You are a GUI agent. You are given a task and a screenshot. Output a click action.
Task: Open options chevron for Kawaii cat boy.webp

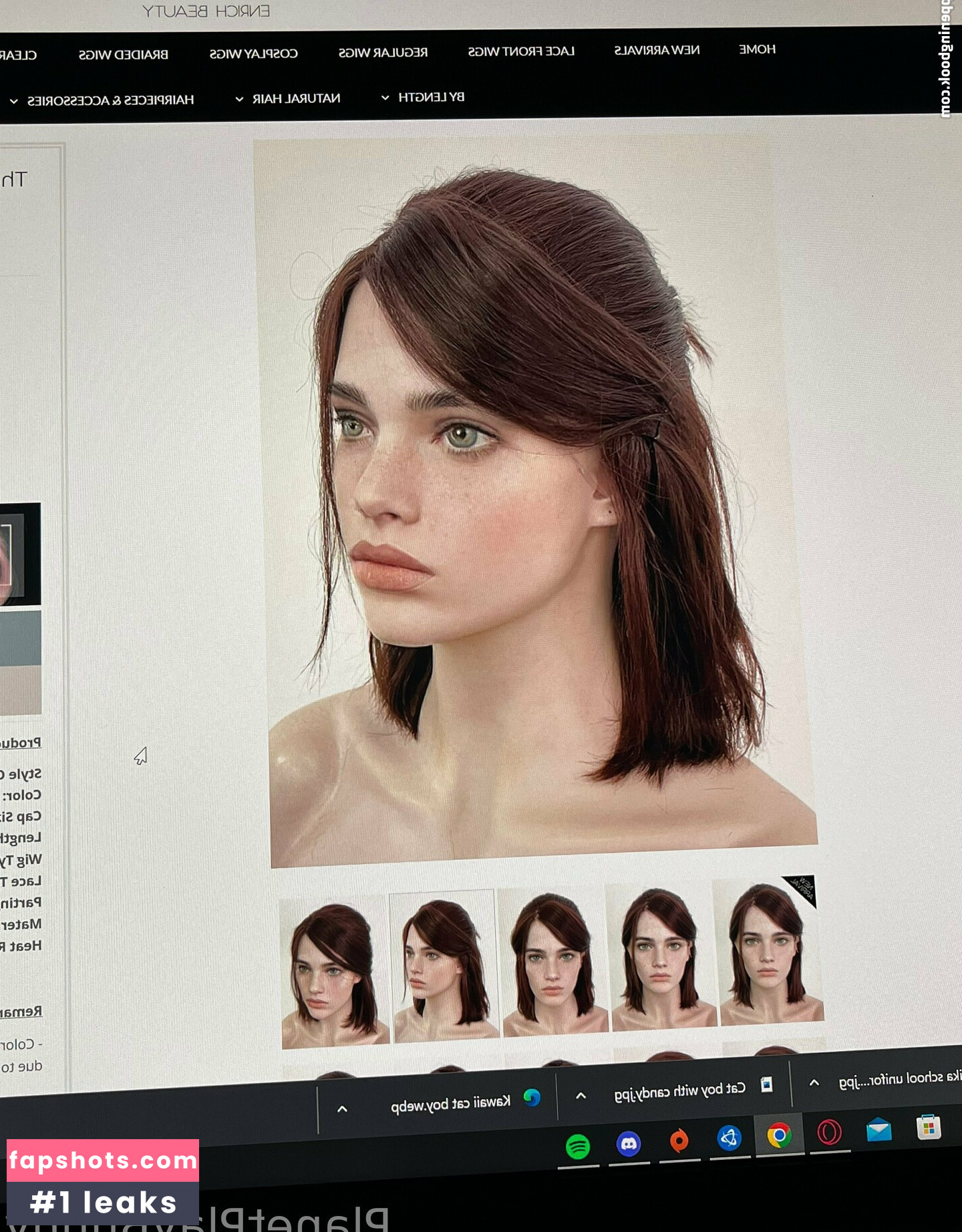coord(342,1109)
